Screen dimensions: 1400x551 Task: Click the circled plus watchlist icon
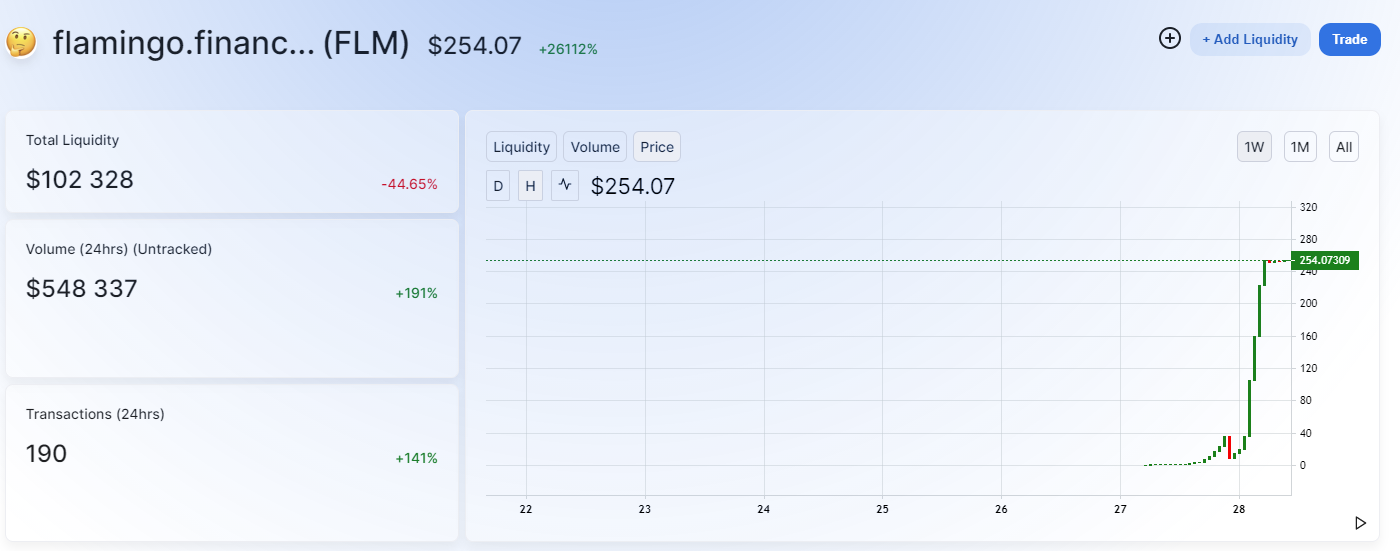click(x=1169, y=39)
